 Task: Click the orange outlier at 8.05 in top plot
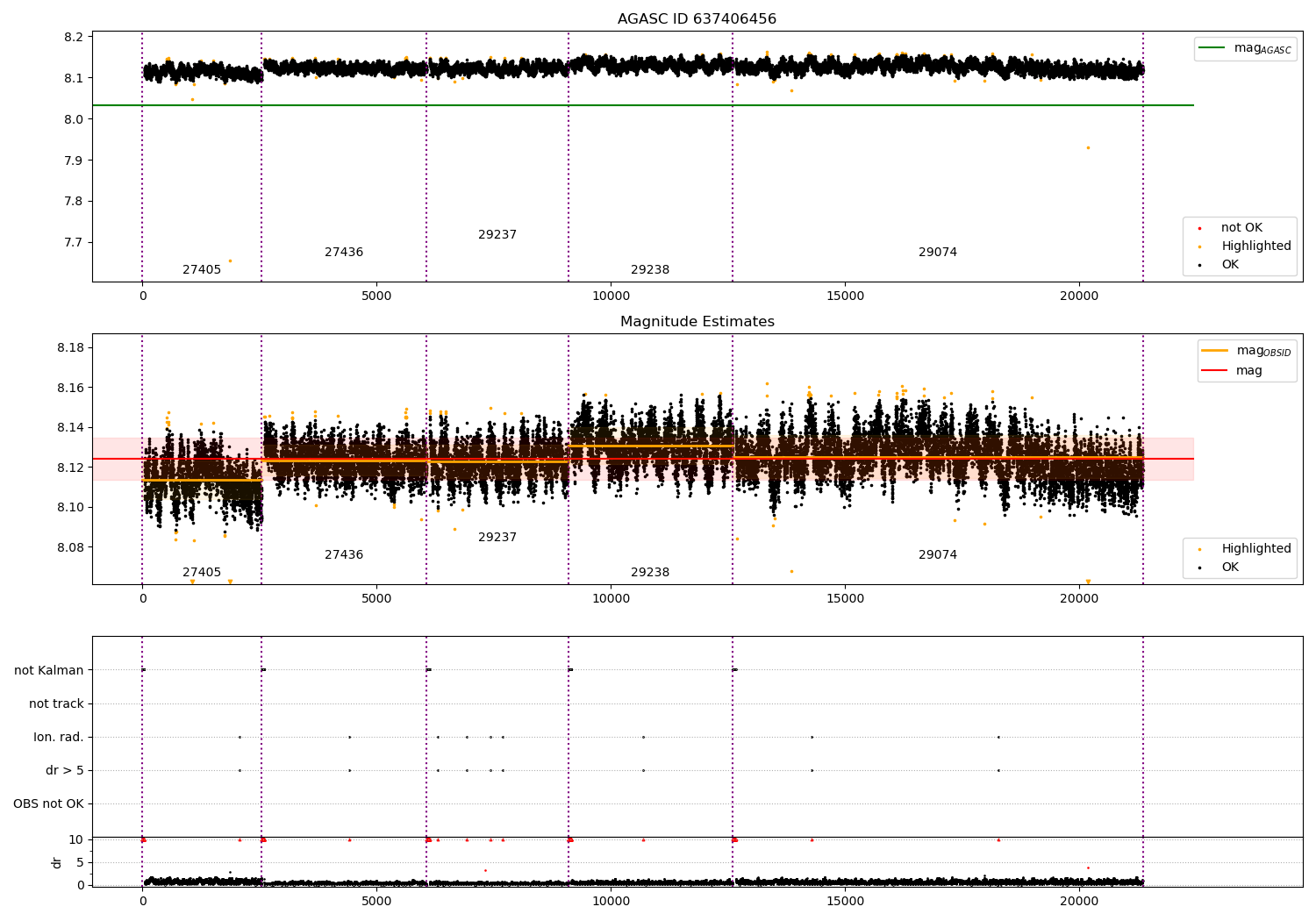(192, 99)
